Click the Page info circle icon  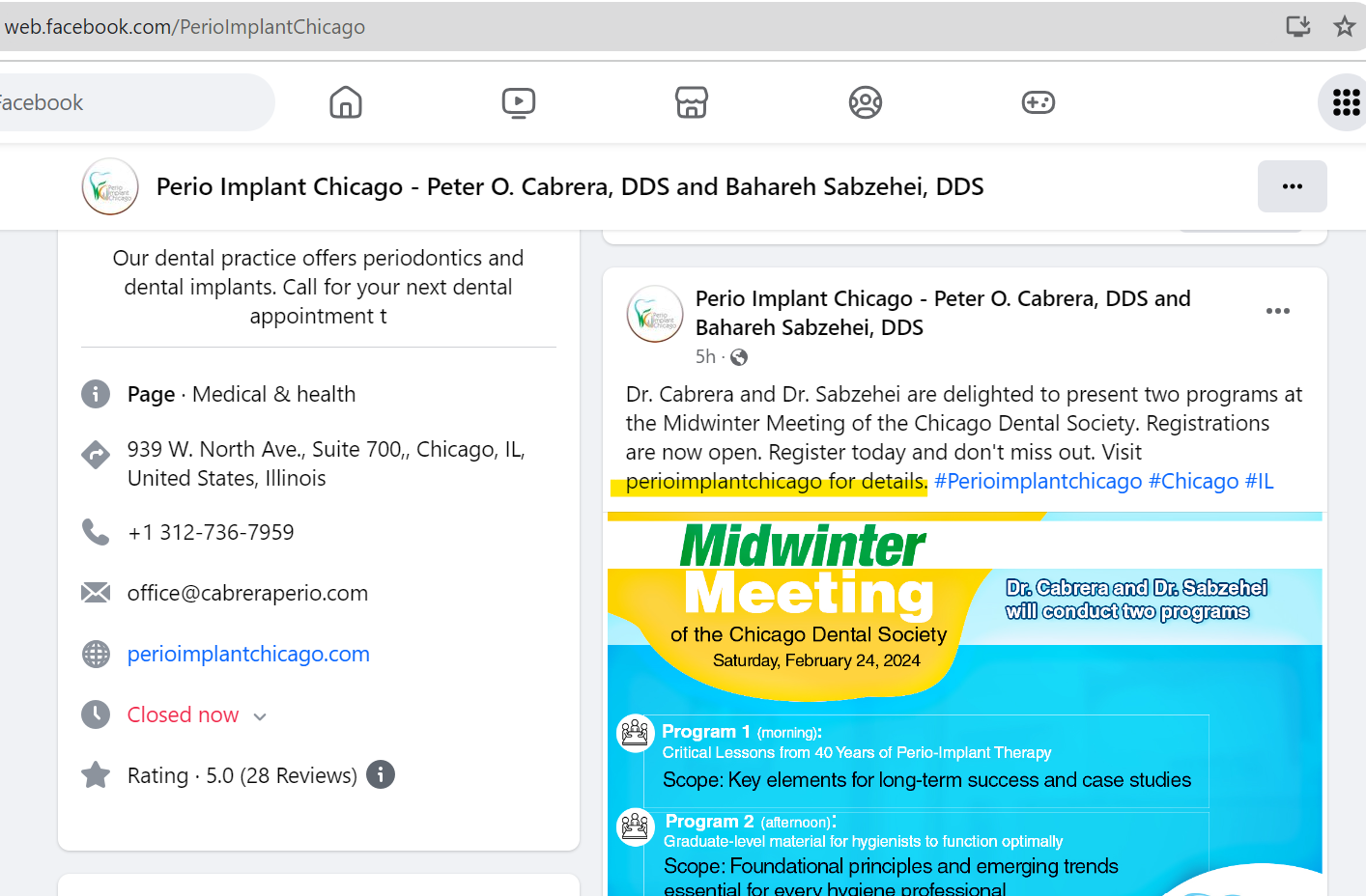[x=96, y=394]
